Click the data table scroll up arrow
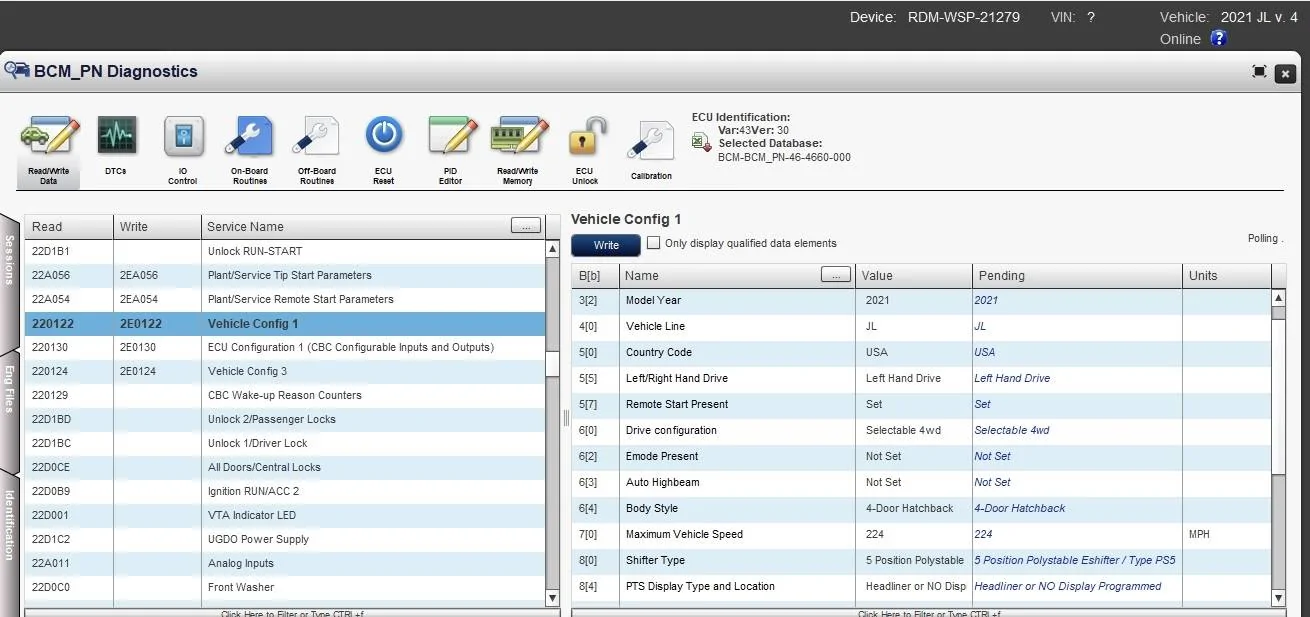1310x617 pixels. [1278, 298]
